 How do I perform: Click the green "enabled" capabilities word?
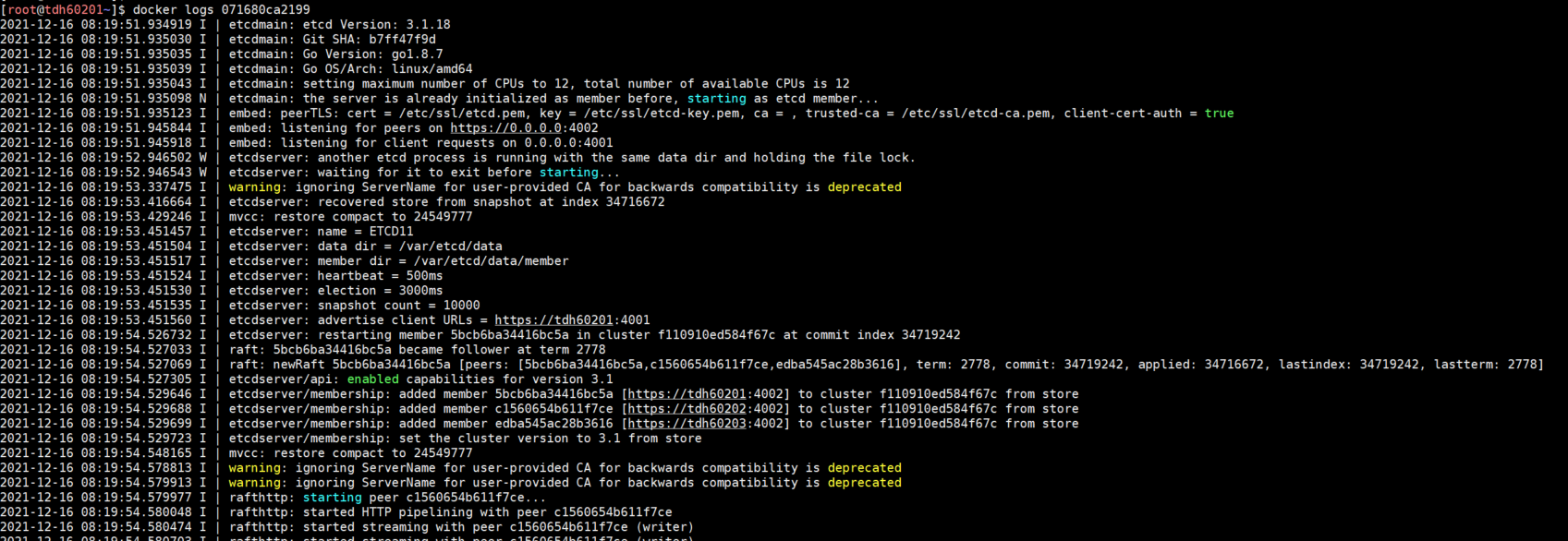(x=372, y=379)
